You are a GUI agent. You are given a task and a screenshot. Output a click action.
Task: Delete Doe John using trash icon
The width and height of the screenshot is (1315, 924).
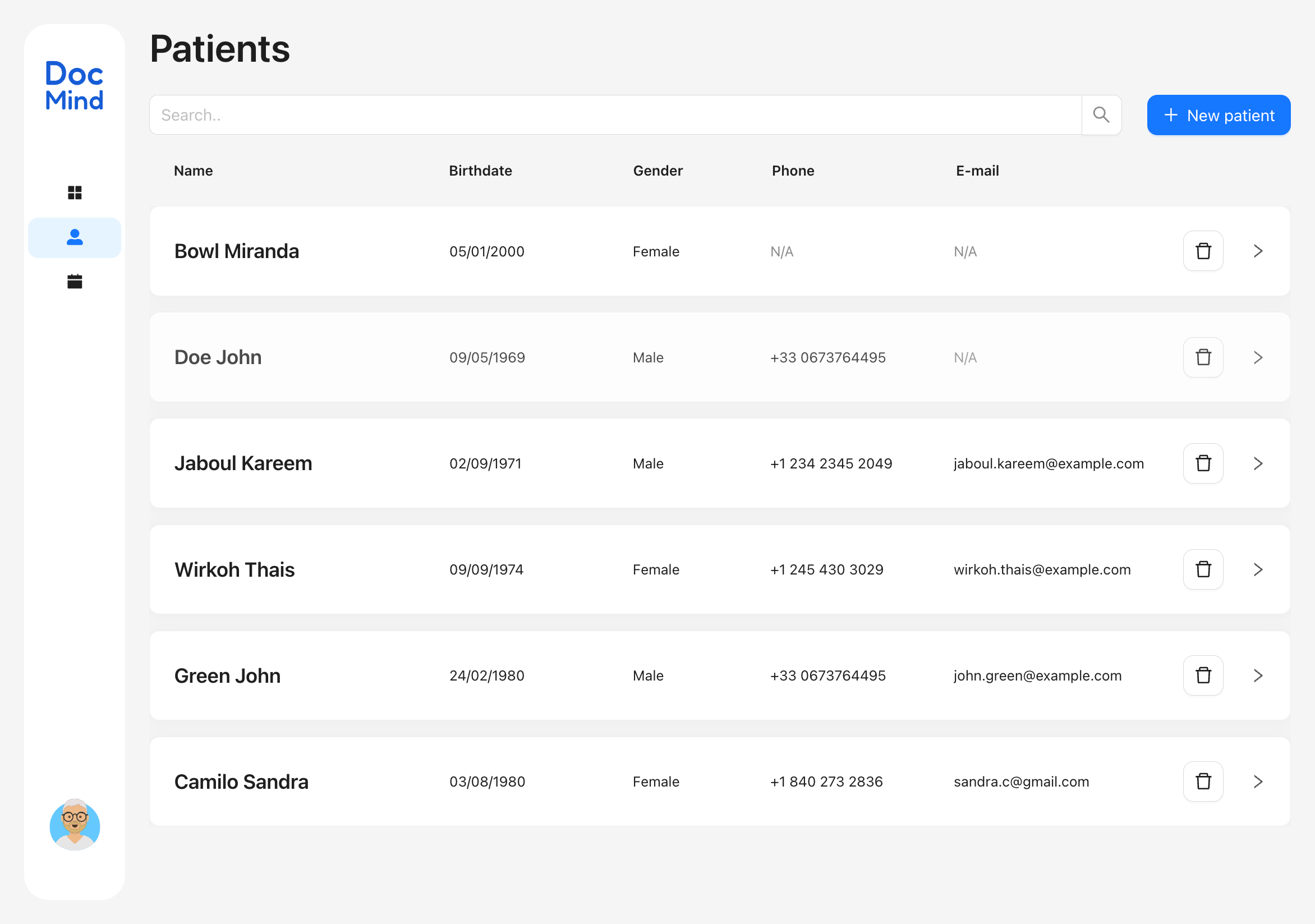click(x=1203, y=357)
